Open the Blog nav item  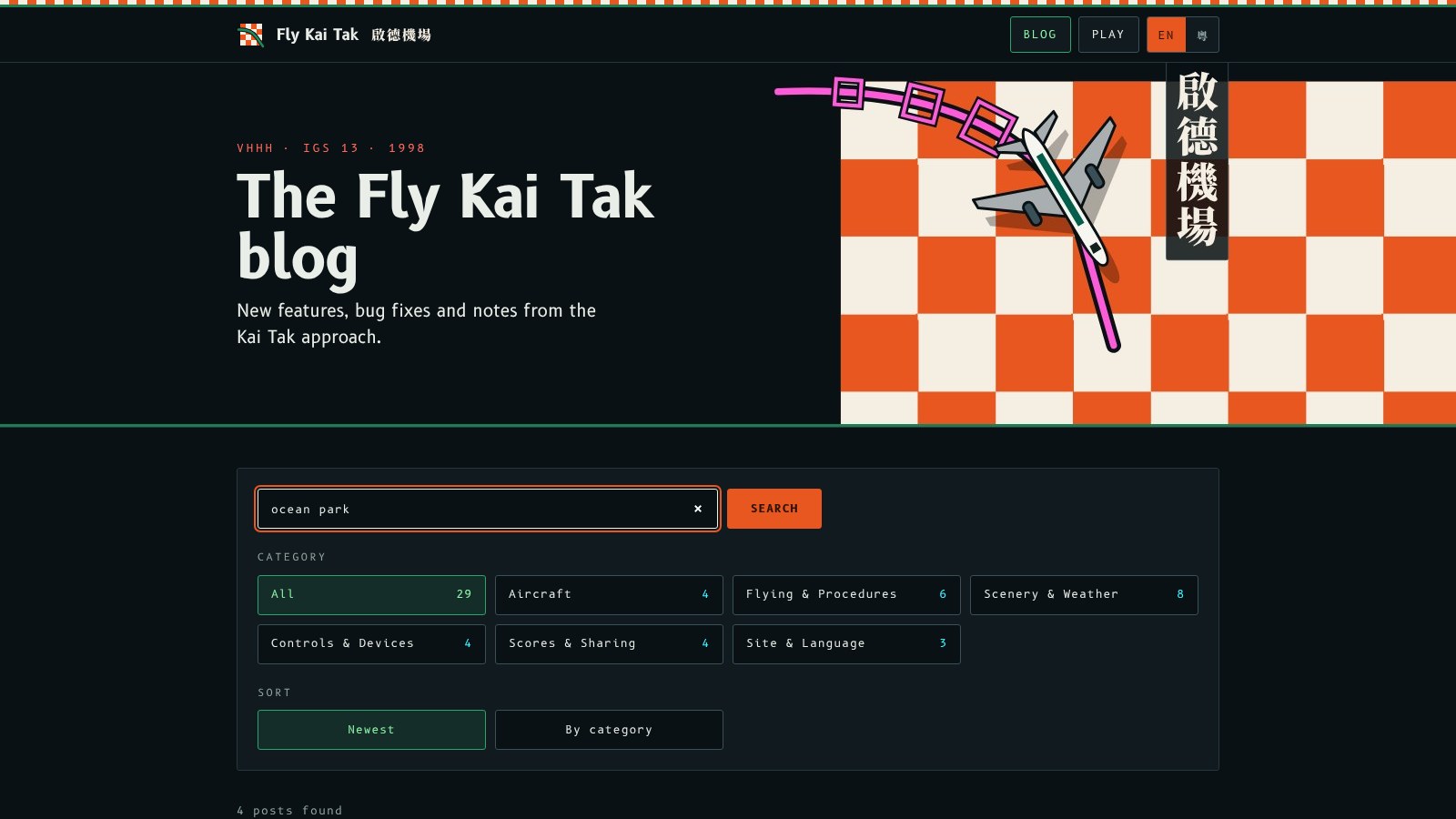point(1040,35)
